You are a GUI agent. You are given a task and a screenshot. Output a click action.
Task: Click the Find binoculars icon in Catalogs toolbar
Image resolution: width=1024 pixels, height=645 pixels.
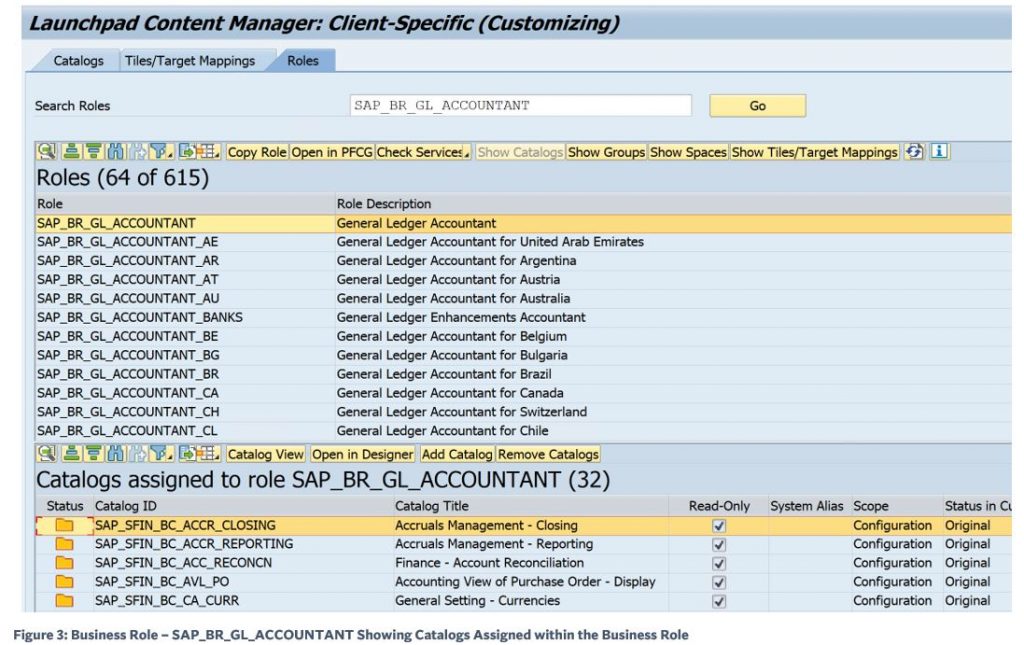tap(116, 454)
